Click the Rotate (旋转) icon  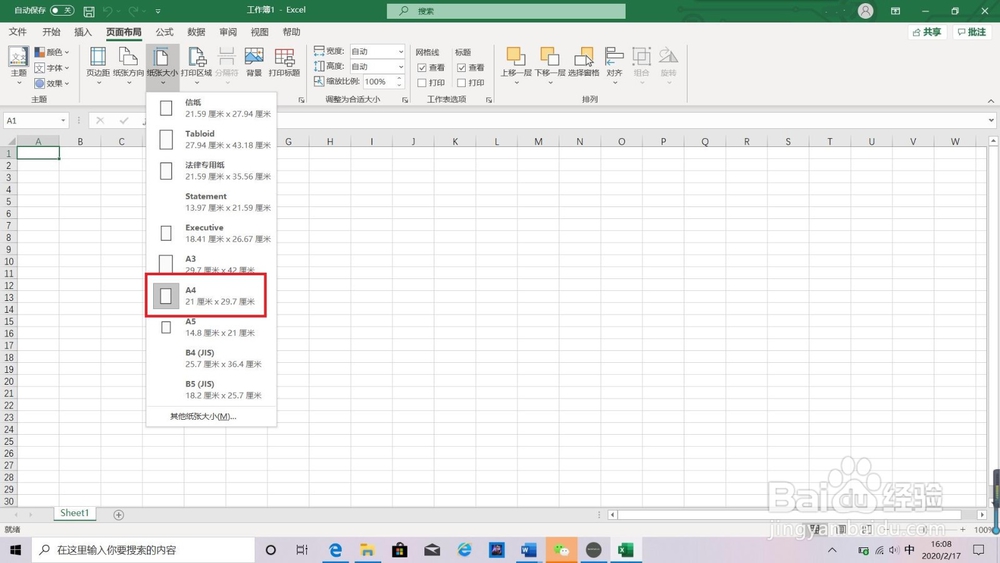pos(668,56)
